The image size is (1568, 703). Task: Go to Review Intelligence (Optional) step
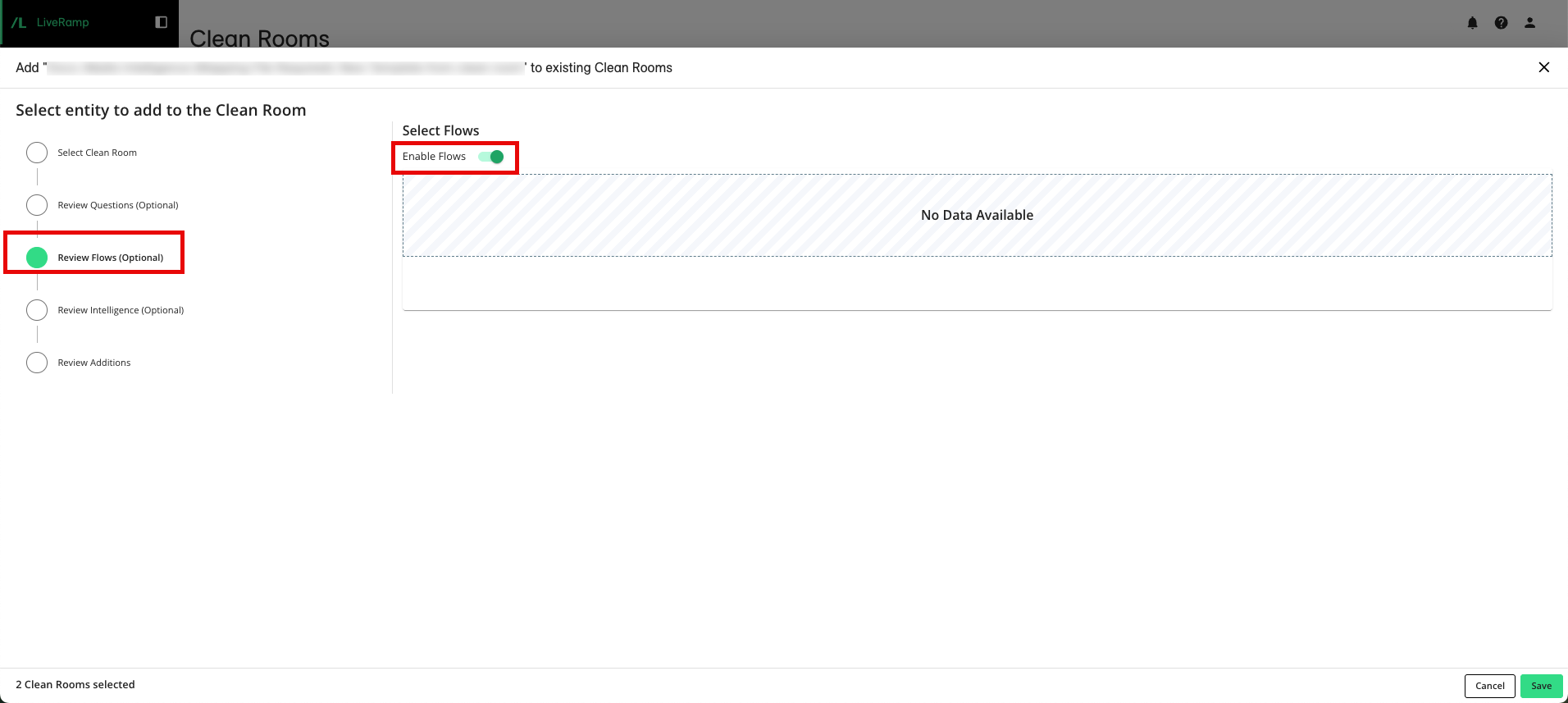coord(105,310)
